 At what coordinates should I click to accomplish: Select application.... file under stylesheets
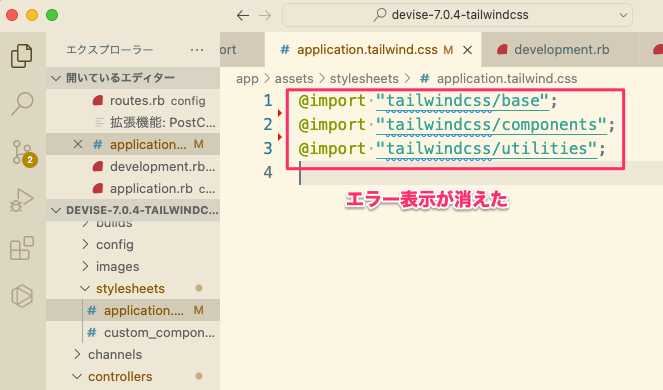pyautogui.click(x=133, y=310)
